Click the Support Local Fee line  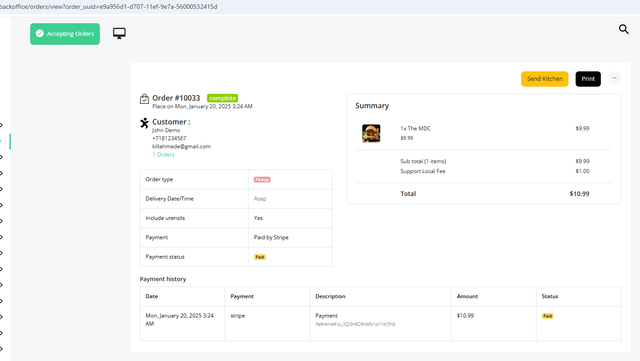[495, 171]
